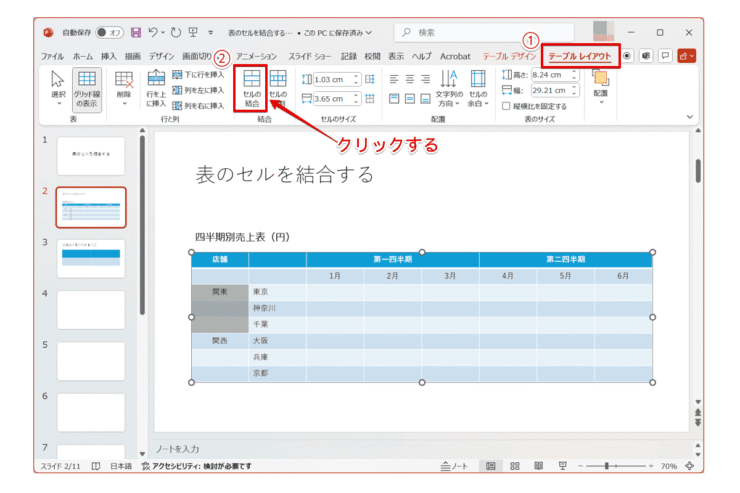Collapse the ribbon with chevron
Viewport: 740px width, 493px height.
tap(690, 117)
